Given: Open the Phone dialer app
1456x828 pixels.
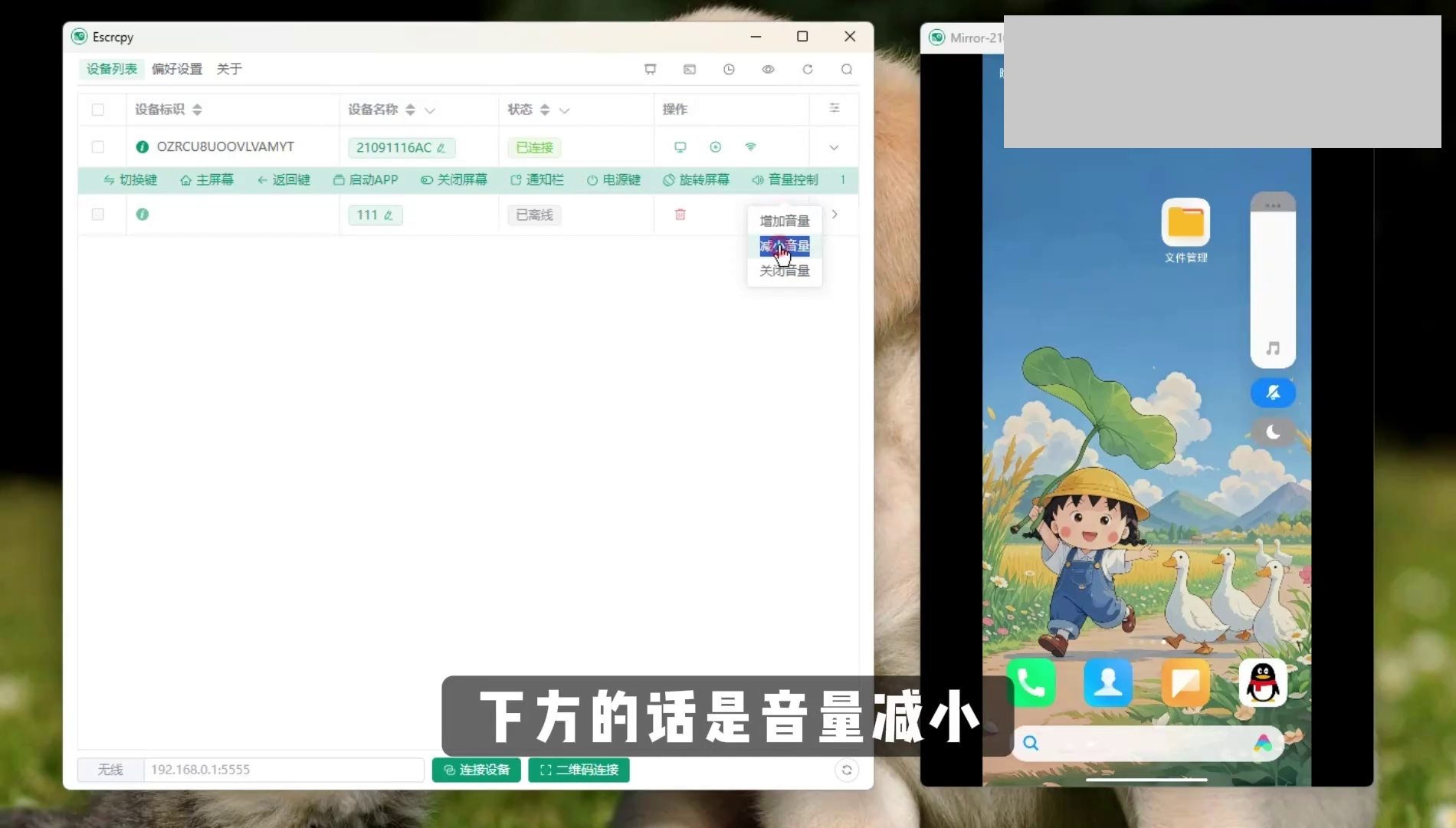Looking at the screenshot, I should [1031, 682].
